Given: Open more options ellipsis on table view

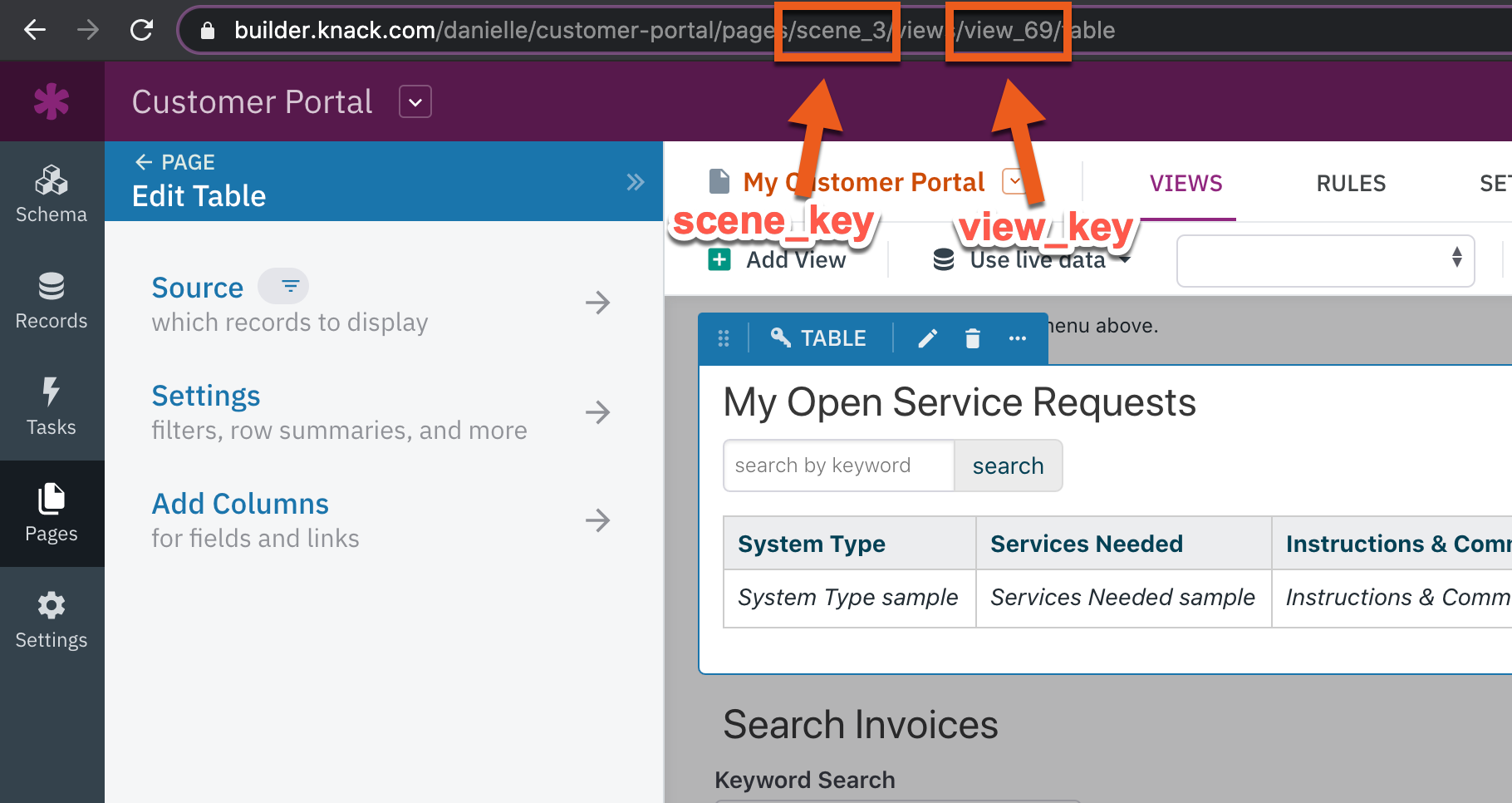Looking at the screenshot, I should coord(1018,338).
